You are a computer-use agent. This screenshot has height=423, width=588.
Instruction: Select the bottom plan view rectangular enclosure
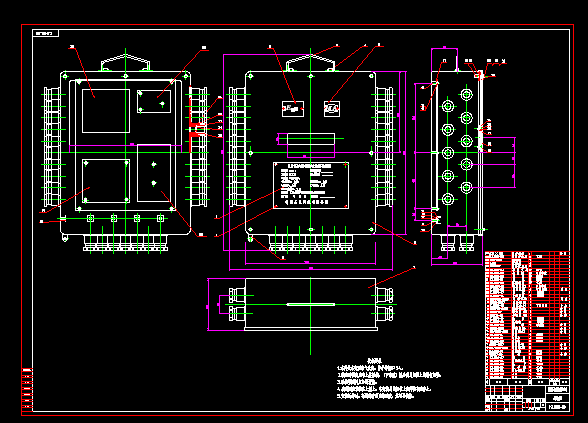tap(311, 304)
